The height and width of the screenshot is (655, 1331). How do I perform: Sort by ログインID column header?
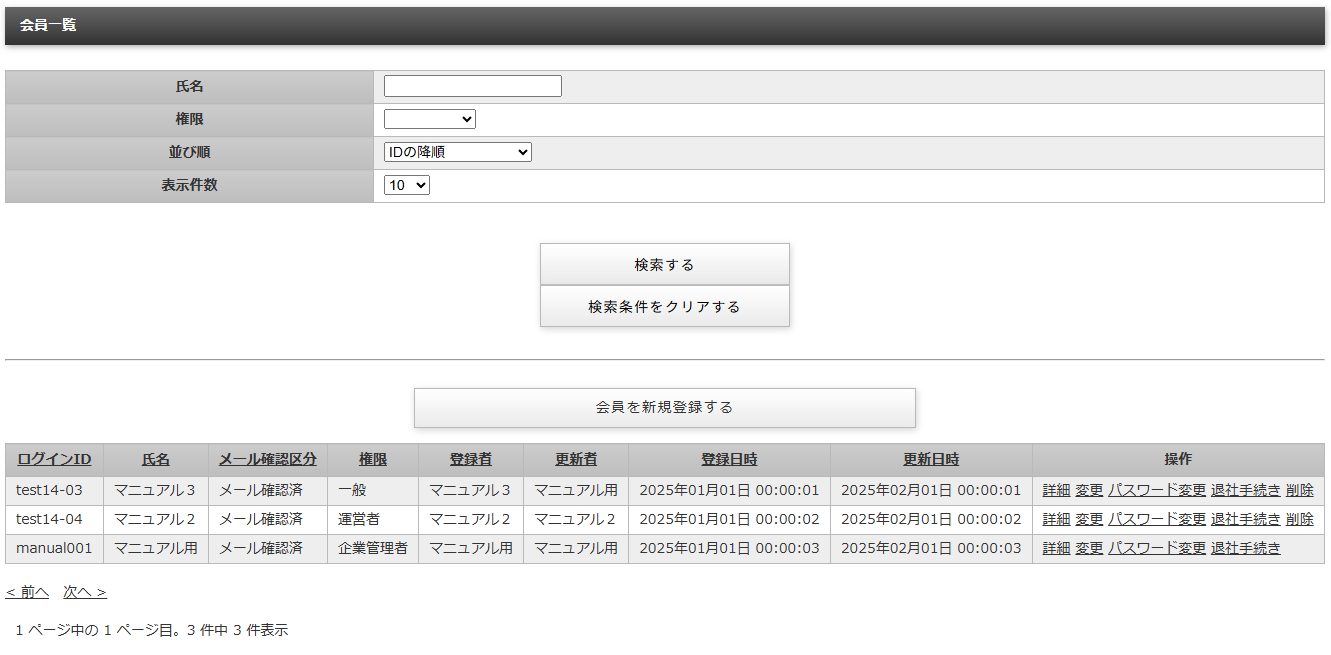pos(54,460)
